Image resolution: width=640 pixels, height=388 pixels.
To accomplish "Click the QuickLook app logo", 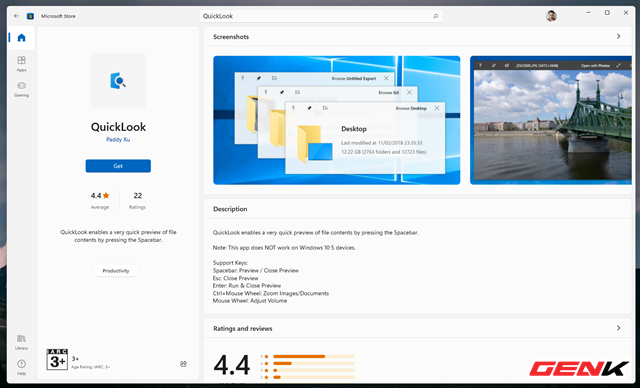I will tap(118, 81).
